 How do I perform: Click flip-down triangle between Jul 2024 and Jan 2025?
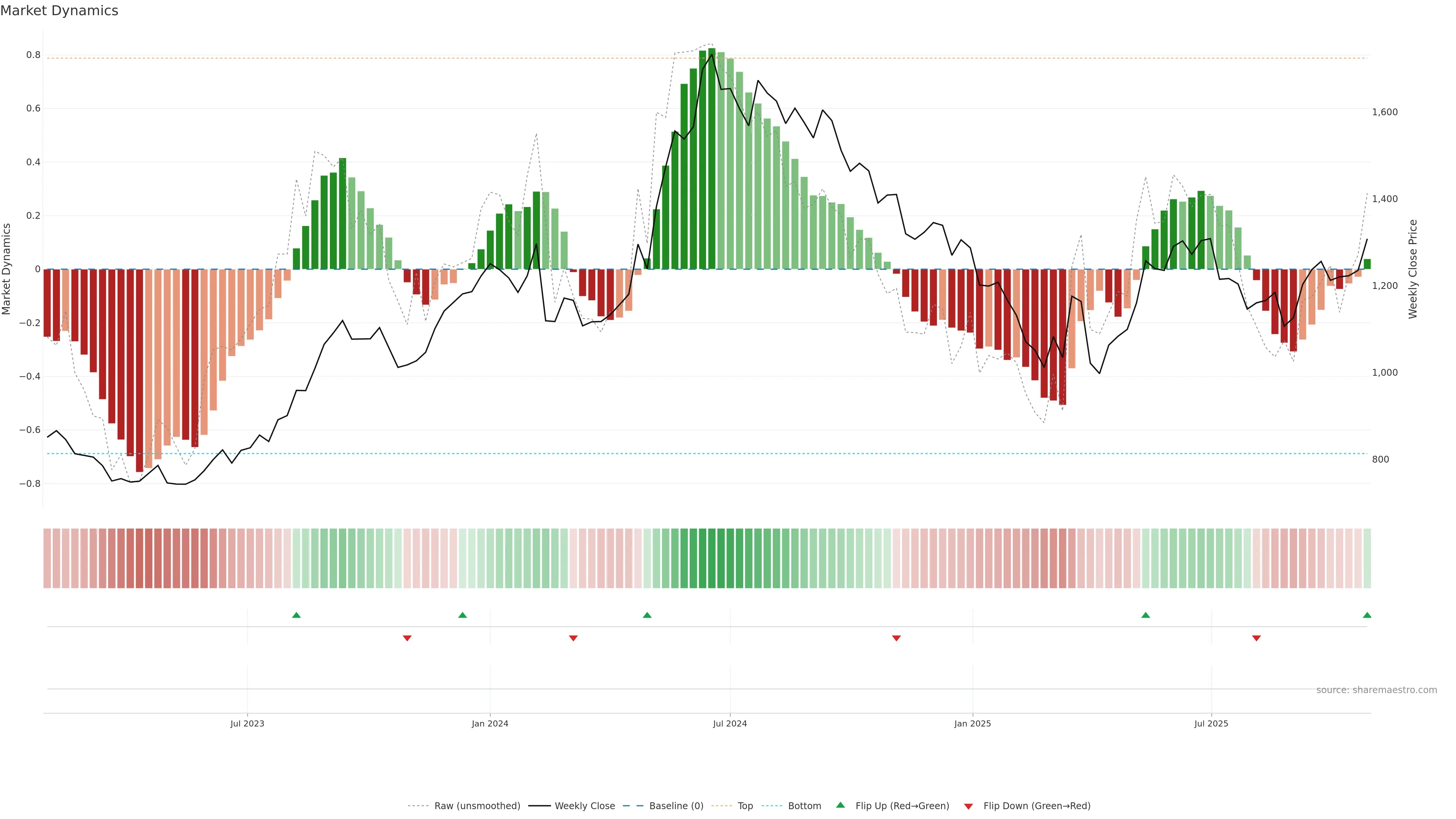click(x=896, y=638)
